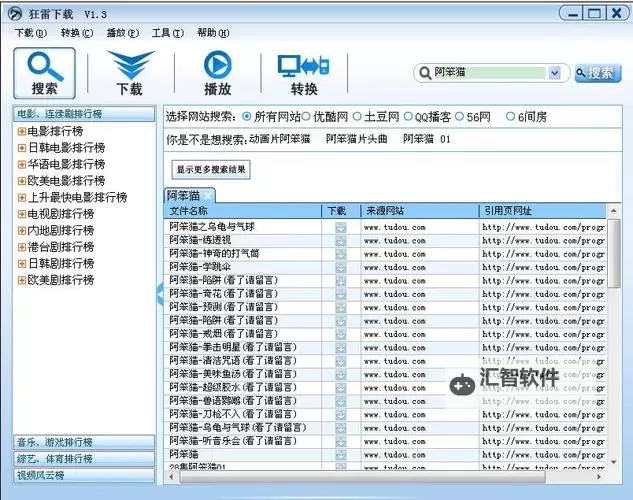The height and width of the screenshot is (500, 633).
Task: Open the 帮助(H) menu
Action: [x=213, y=33]
